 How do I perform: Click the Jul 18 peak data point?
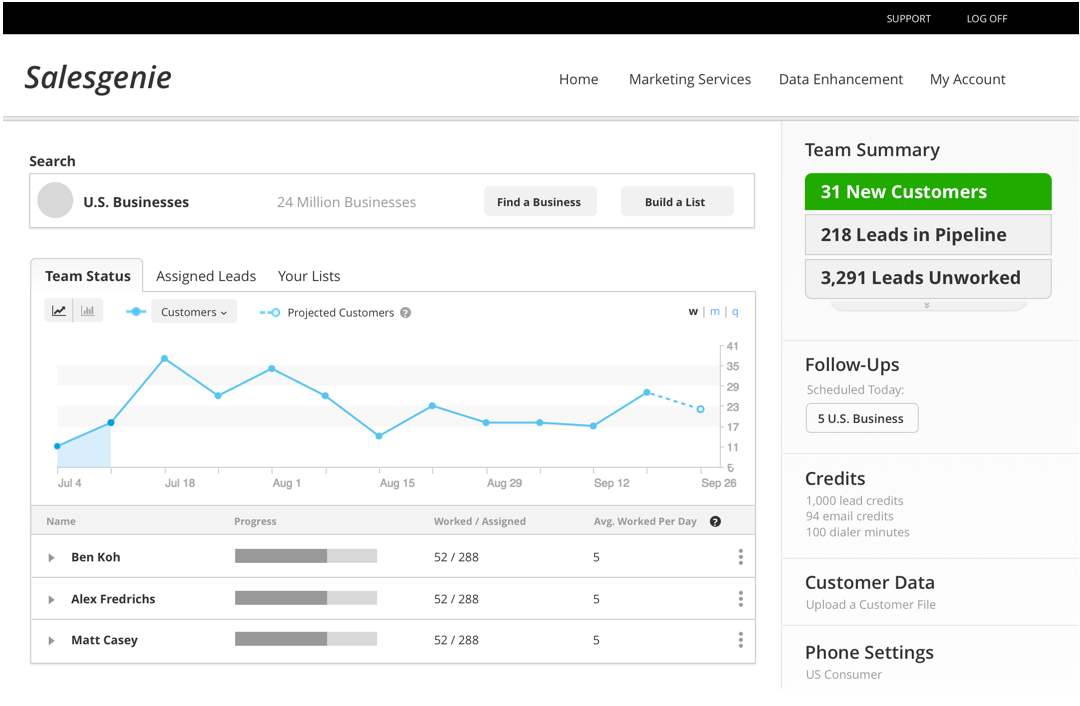click(x=165, y=359)
